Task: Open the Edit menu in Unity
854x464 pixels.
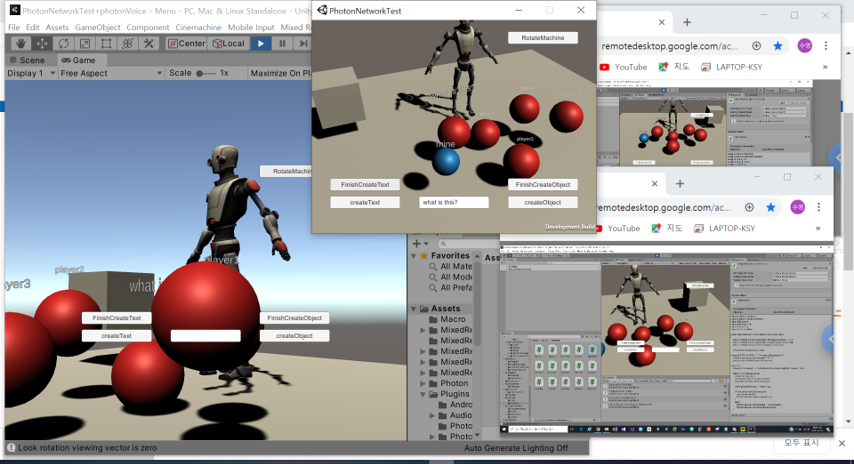Action: [x=33, y=27]
